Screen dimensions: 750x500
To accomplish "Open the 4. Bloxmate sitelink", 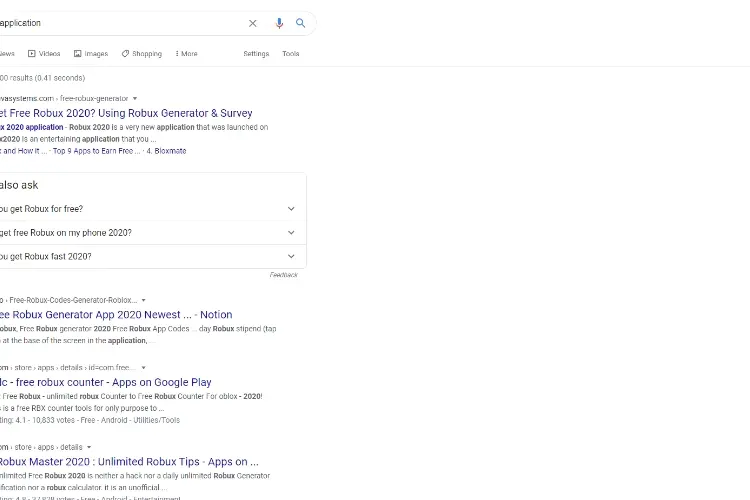I will click(x=166, y=151).
